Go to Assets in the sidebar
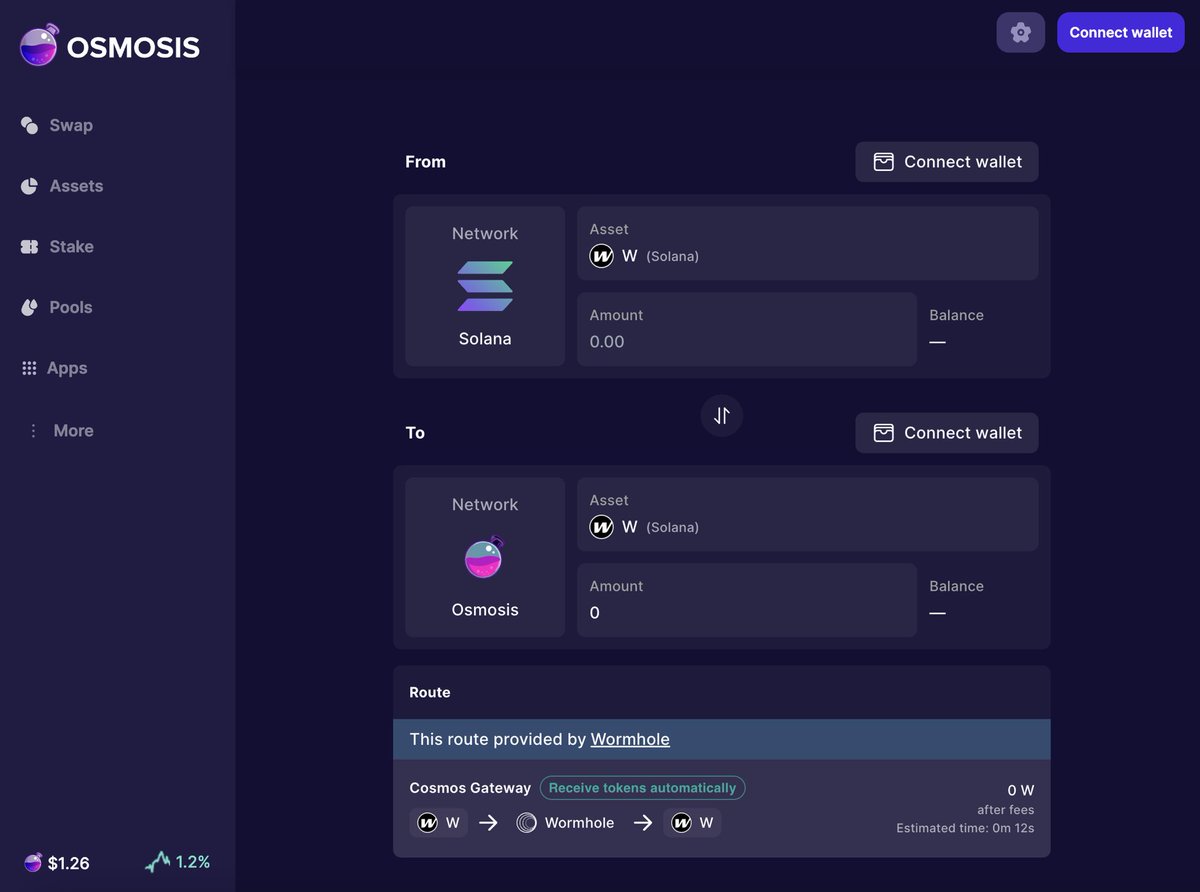The height and width of the screenshot is (892, 1200). 62,186
